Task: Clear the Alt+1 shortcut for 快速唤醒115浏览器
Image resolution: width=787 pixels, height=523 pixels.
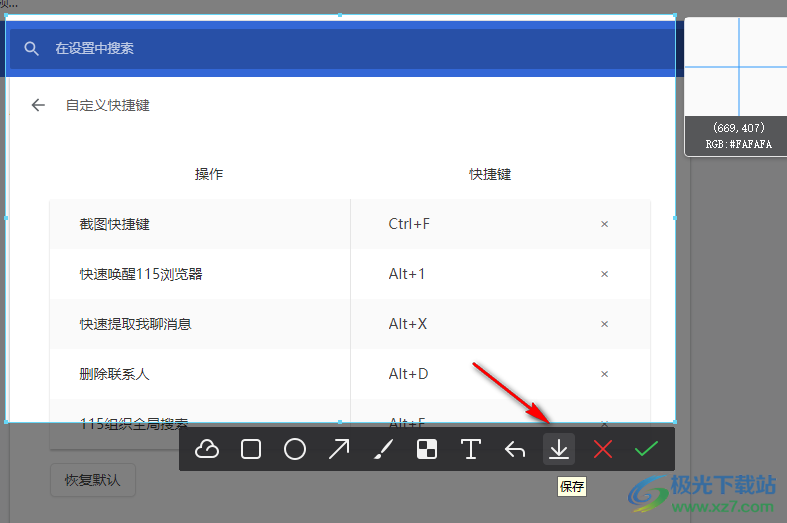Action: (x=604, y=274)
